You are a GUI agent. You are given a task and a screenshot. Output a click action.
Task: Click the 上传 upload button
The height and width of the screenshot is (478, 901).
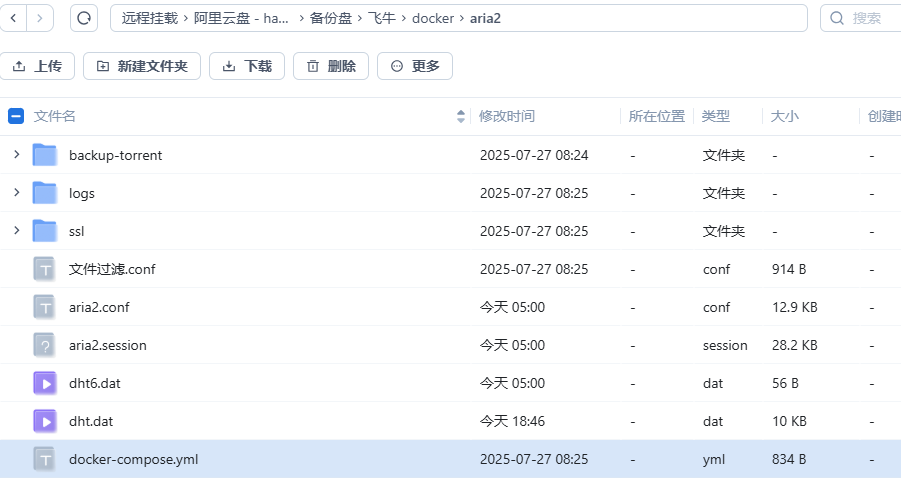click(x=37, y=66)
